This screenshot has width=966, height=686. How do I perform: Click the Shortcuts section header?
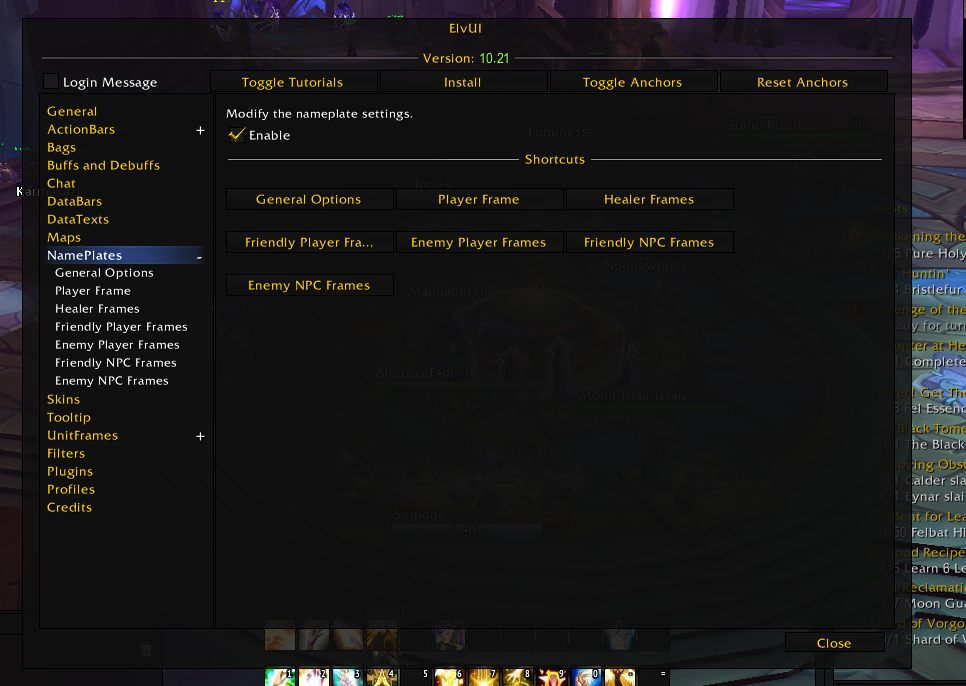click(554, 159)
